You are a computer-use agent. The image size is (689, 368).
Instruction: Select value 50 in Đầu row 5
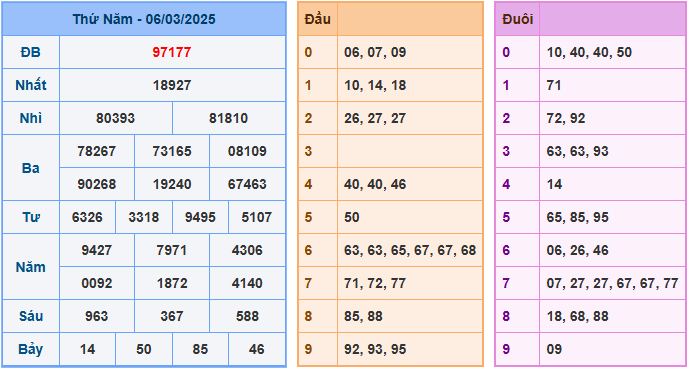352,217
